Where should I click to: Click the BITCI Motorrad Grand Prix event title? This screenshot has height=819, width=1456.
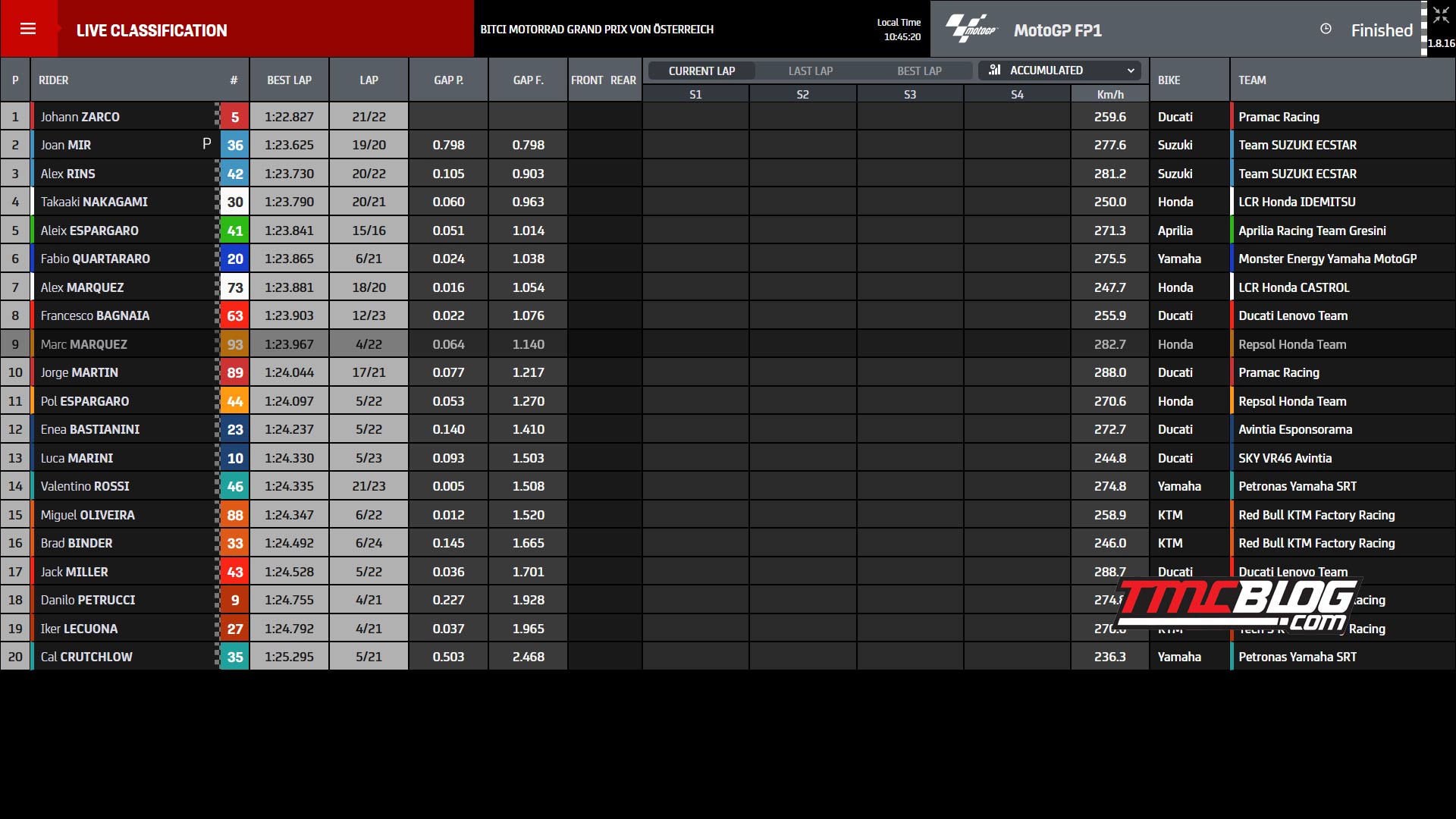coord(597,30)
